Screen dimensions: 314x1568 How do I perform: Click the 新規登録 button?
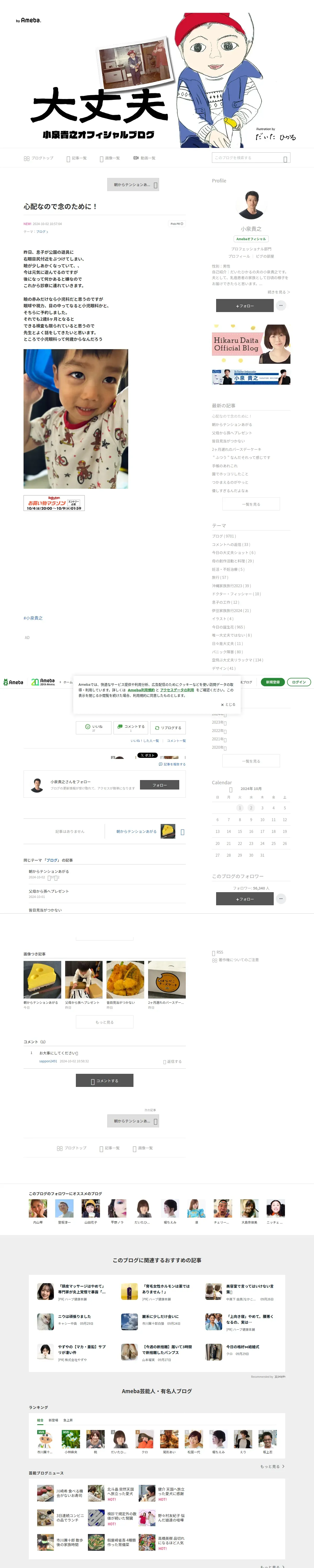273,682
